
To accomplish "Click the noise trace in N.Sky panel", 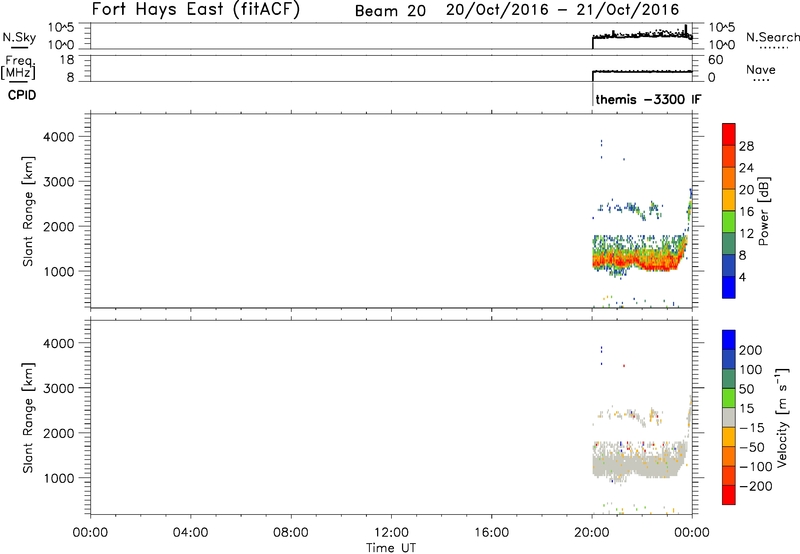I will pos(642,35).
